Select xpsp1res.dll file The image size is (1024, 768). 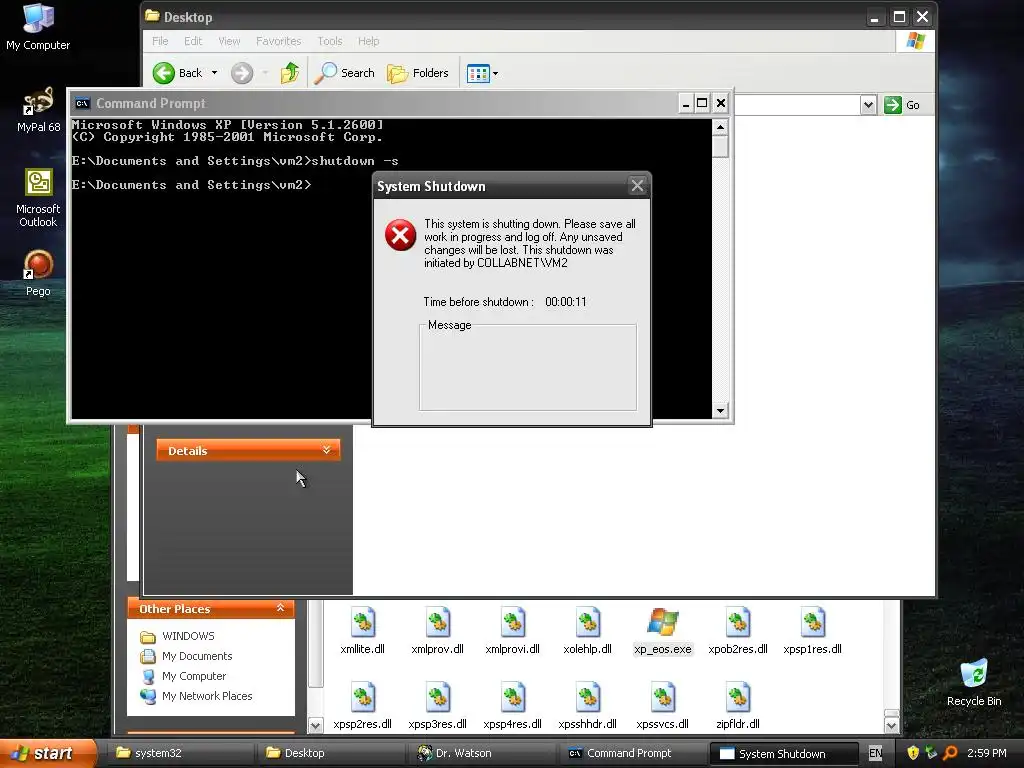tap(812, 631)
